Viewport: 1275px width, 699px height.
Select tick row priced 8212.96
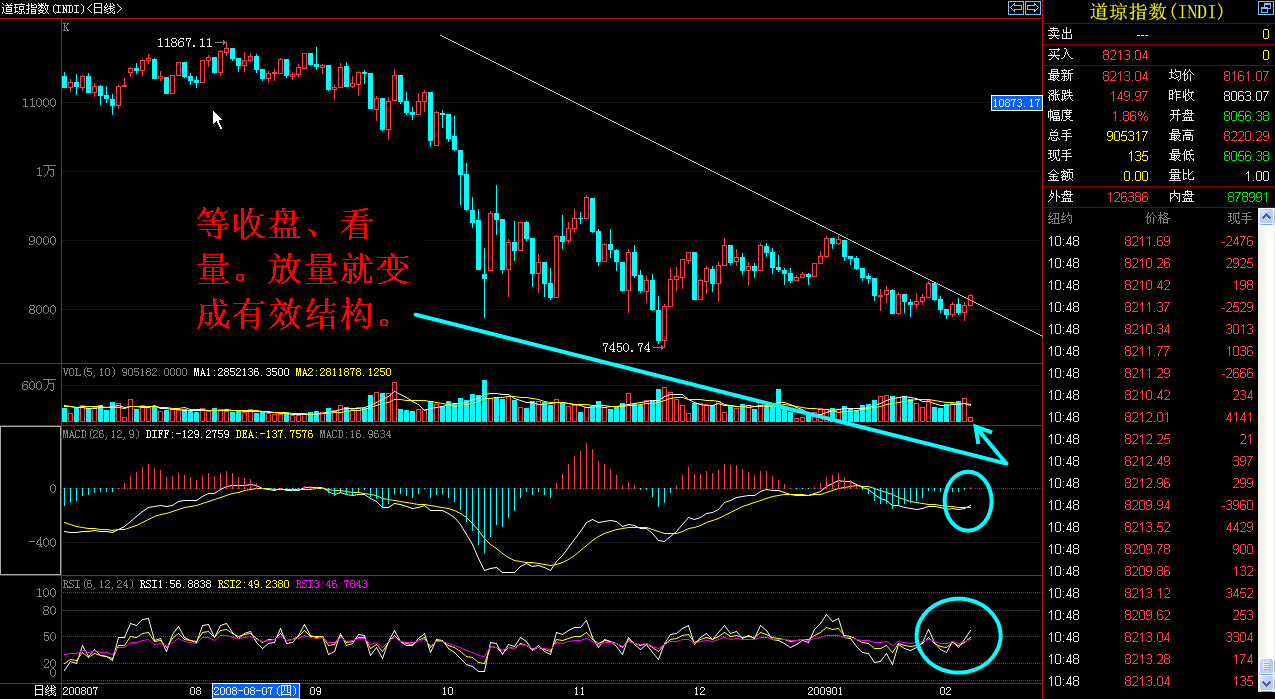pyautogui.click(x=1151, y=483)
